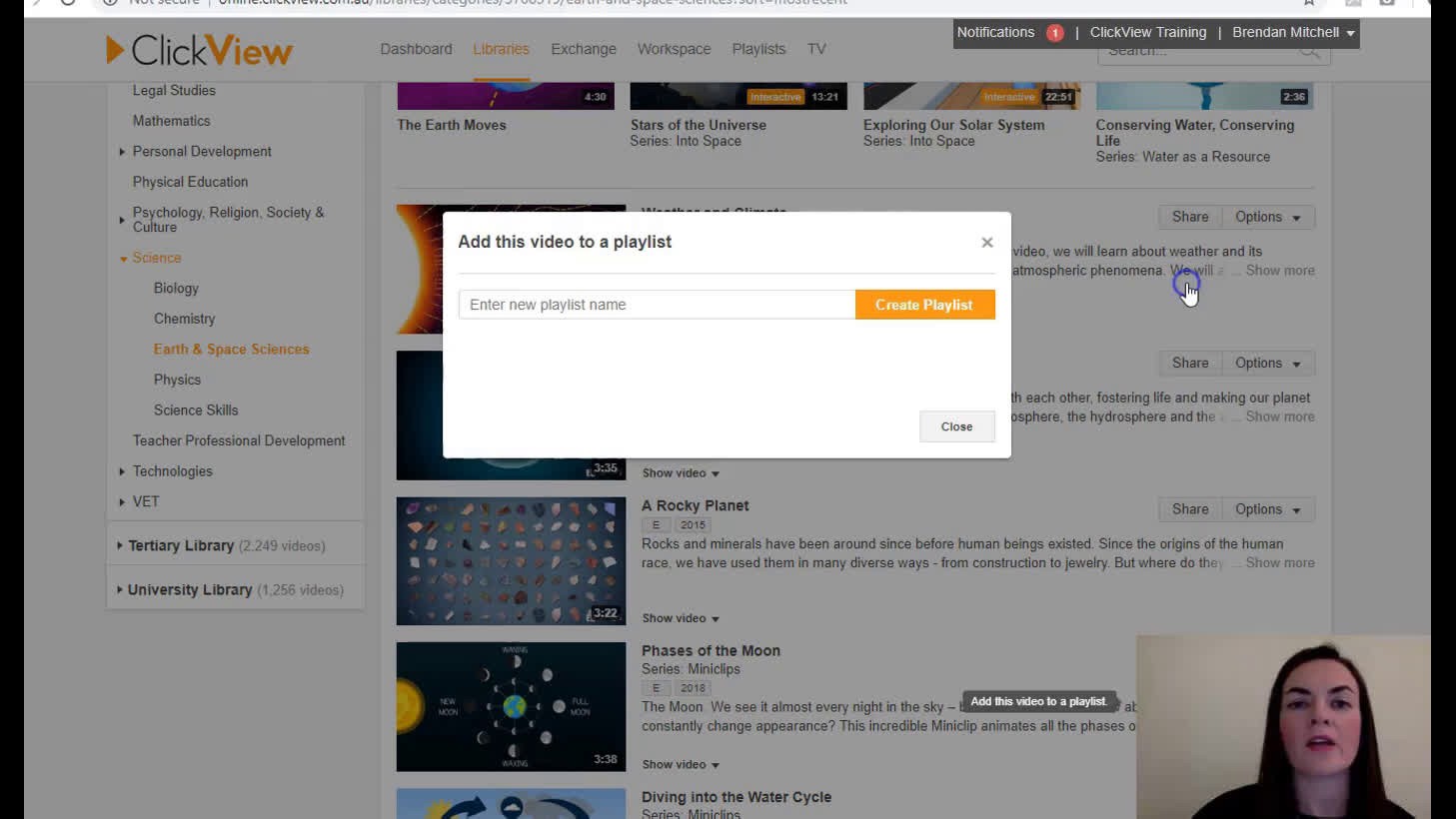This screenshot has width=1456, height=819.
Task: Open A Rocky Planet video title
Action: pos(696,505)
